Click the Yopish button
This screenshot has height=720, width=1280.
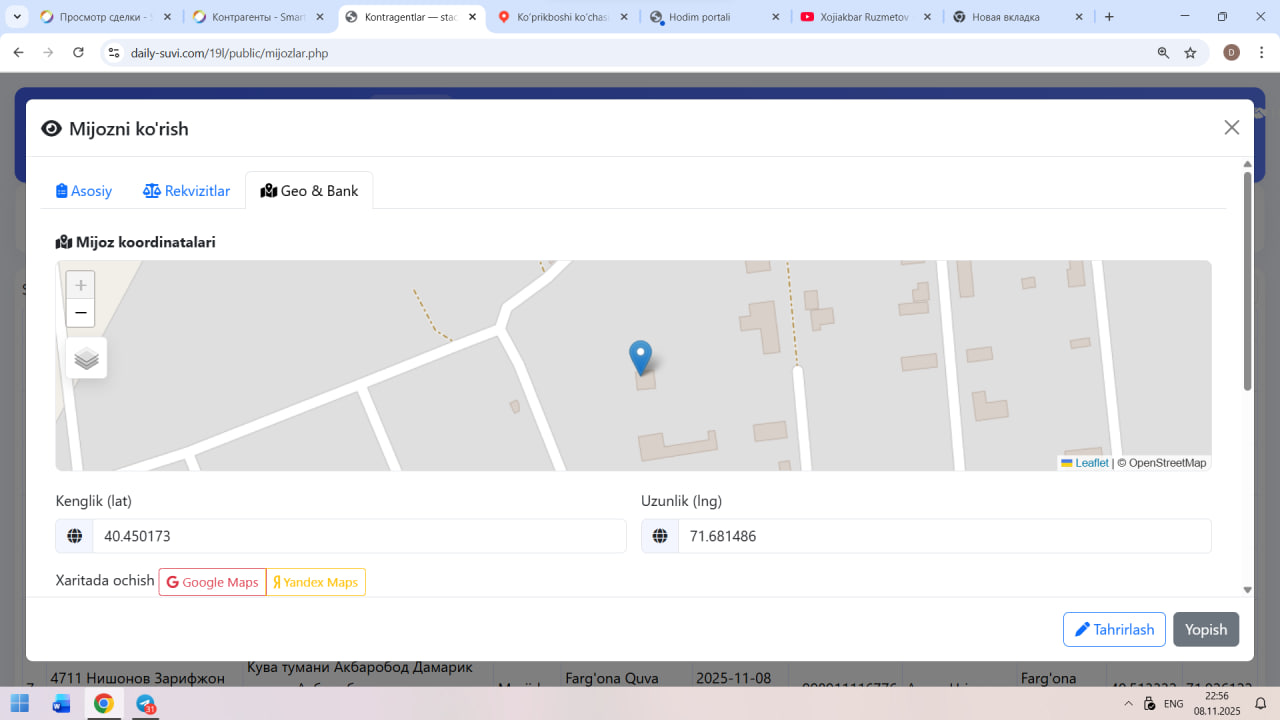1206,630
